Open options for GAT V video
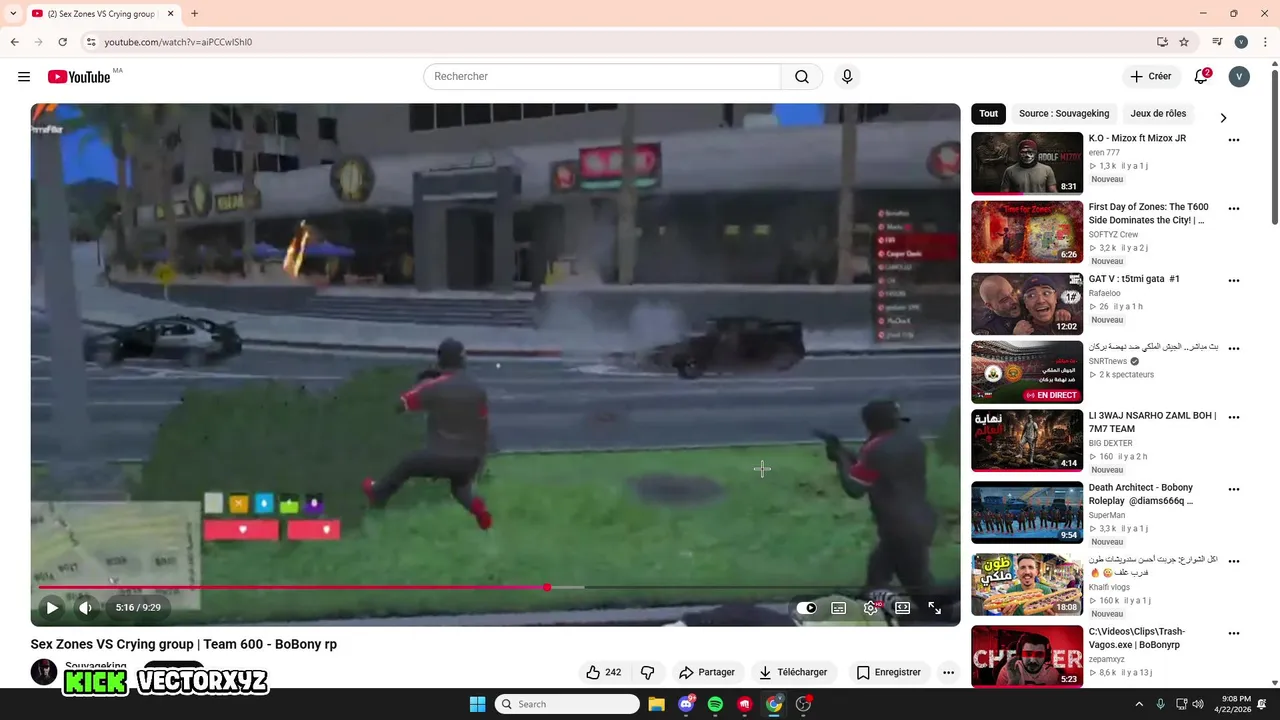Image resolution: width=1280 pixels, height=720 pixels. (1233, 281)
